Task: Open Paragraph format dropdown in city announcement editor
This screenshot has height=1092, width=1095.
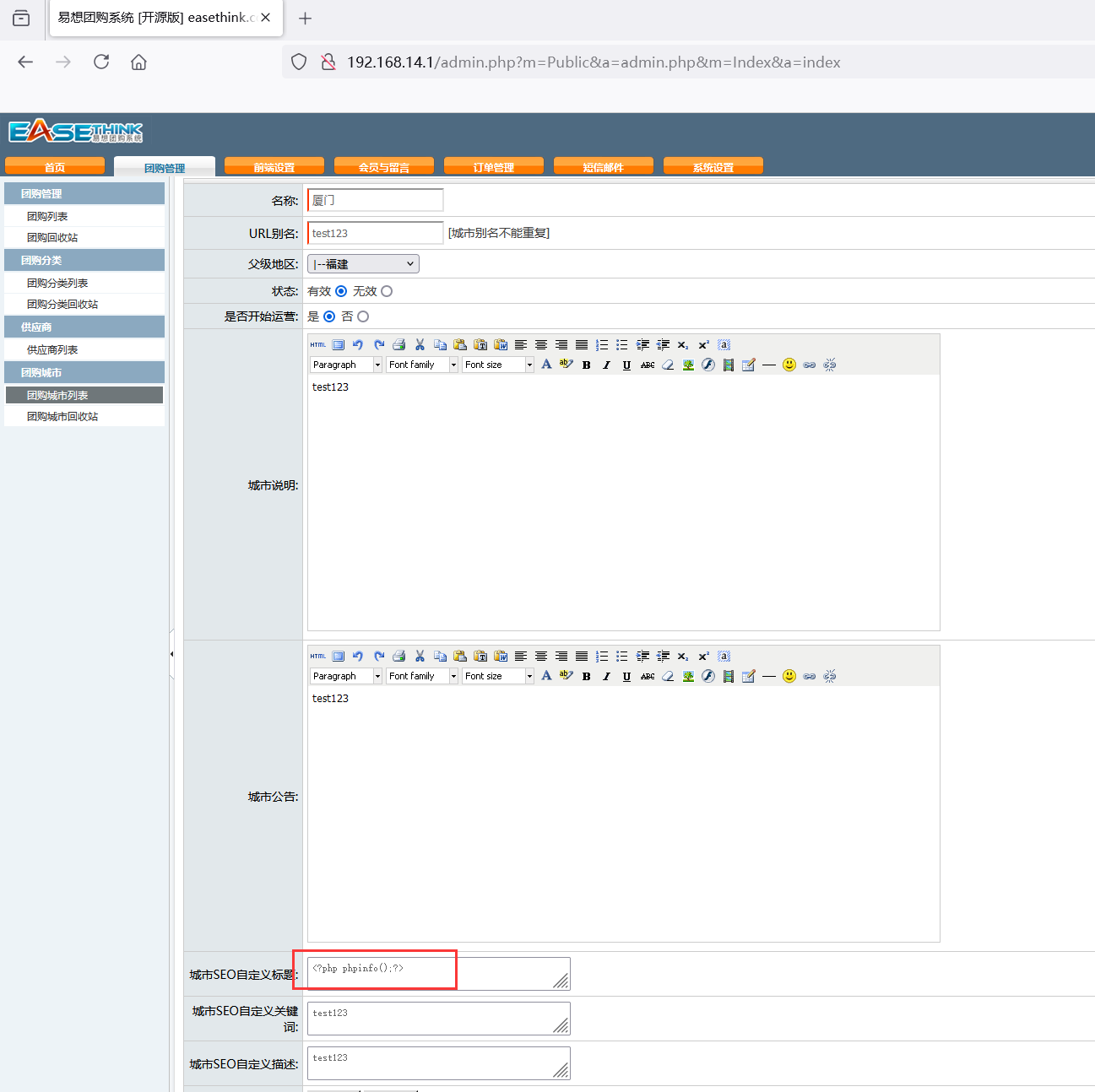Action: click(x=346, y=677)
